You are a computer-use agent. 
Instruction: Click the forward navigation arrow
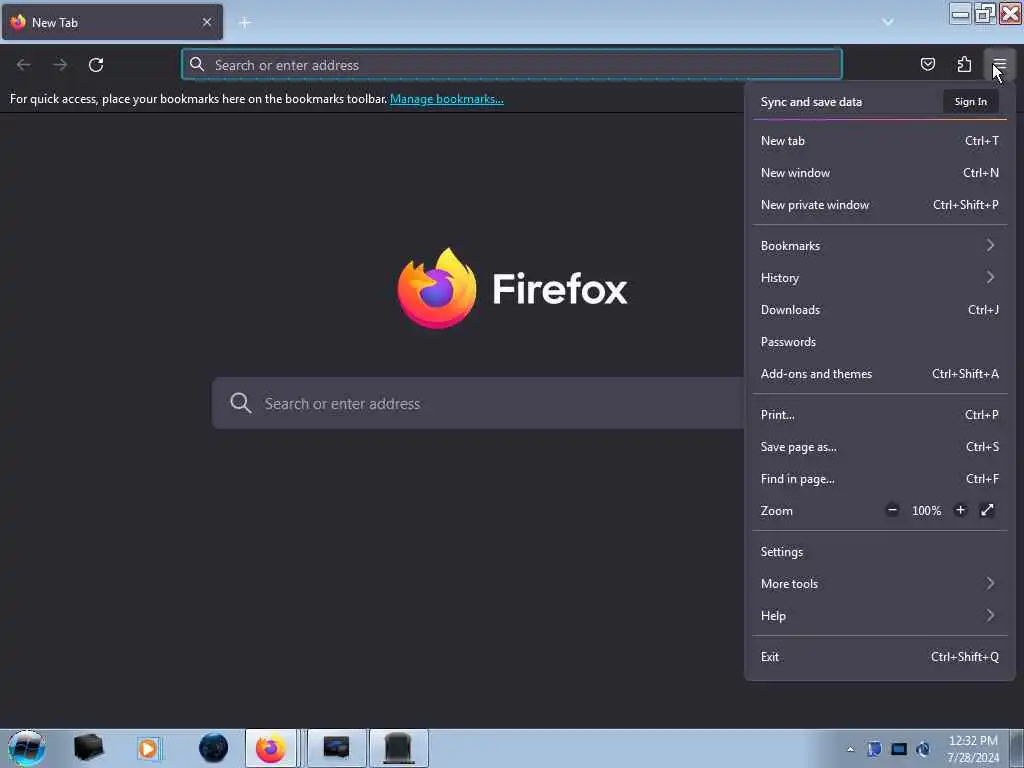[x=60, y=65]
